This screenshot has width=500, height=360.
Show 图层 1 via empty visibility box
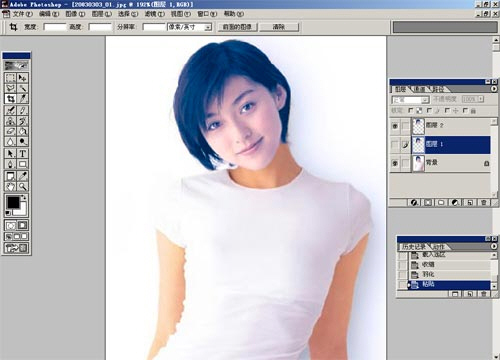395,145
